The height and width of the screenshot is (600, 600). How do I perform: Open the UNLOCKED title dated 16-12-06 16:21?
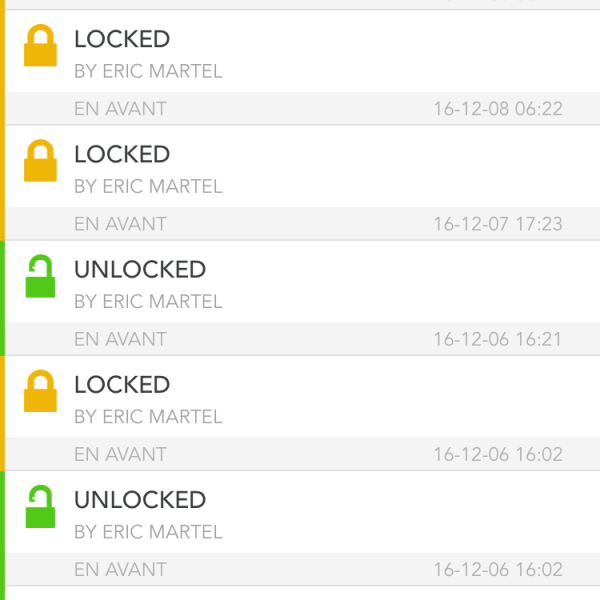click(x=140, y=270)
